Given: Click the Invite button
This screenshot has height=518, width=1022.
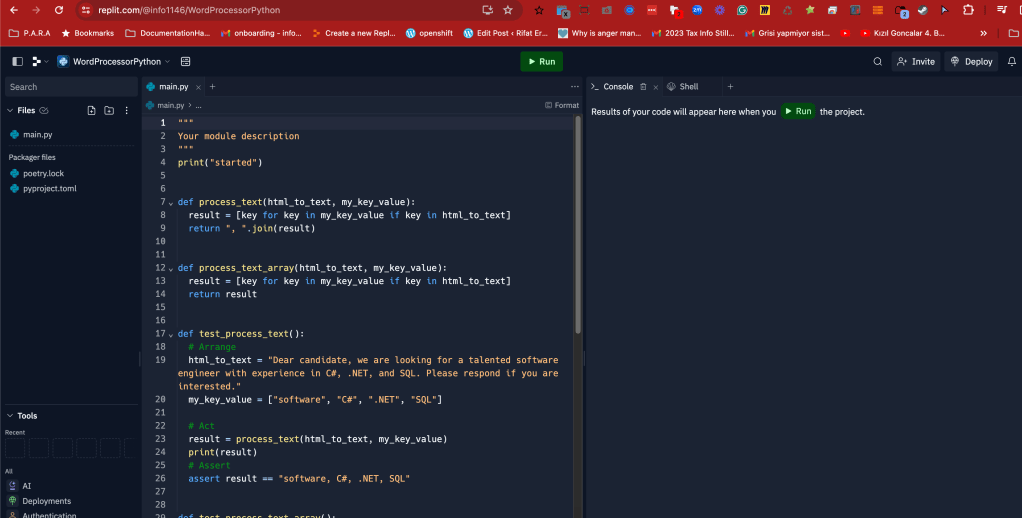Looking at the screenshot, I should click(916, 61).
